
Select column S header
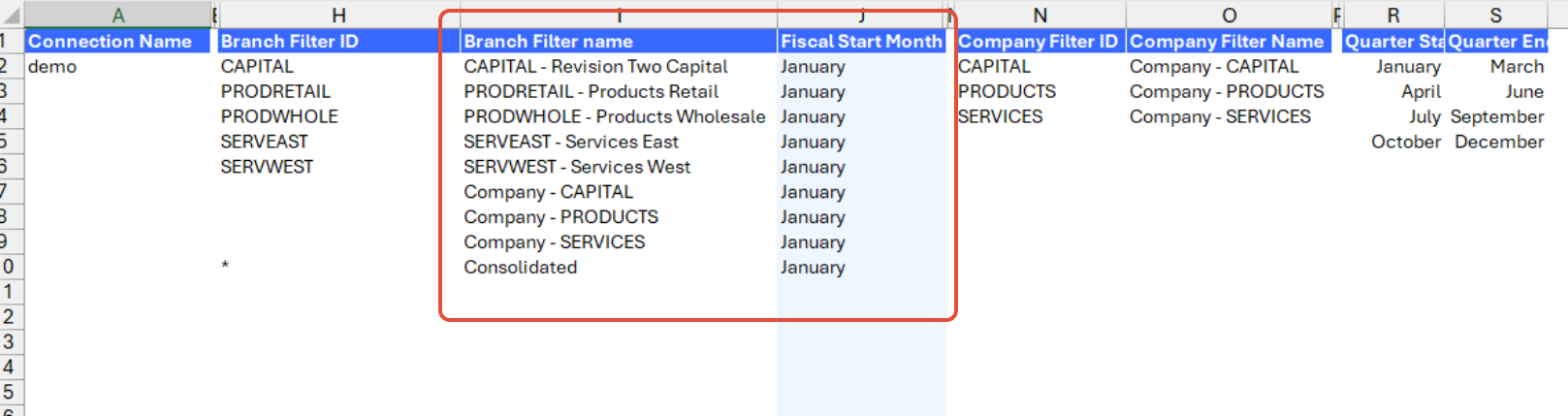click(x=1495, y=16)
